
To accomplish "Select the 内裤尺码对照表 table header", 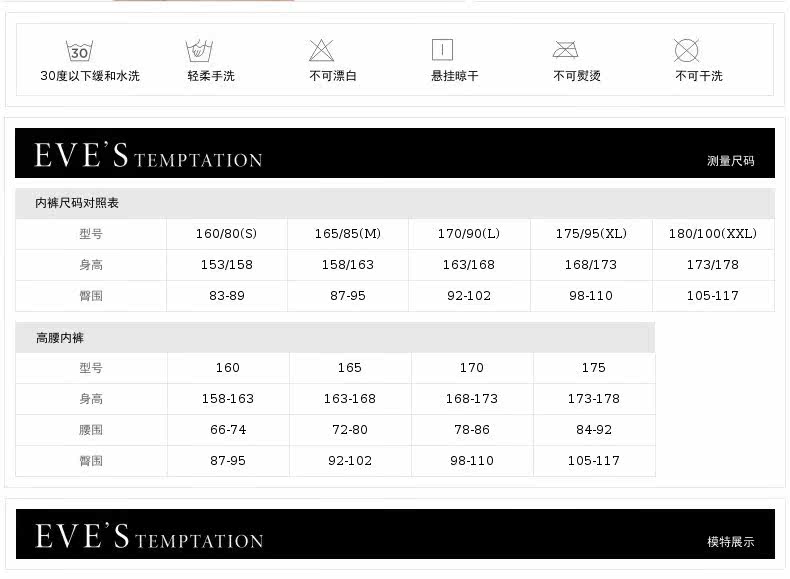I will [x=77, y=203].
